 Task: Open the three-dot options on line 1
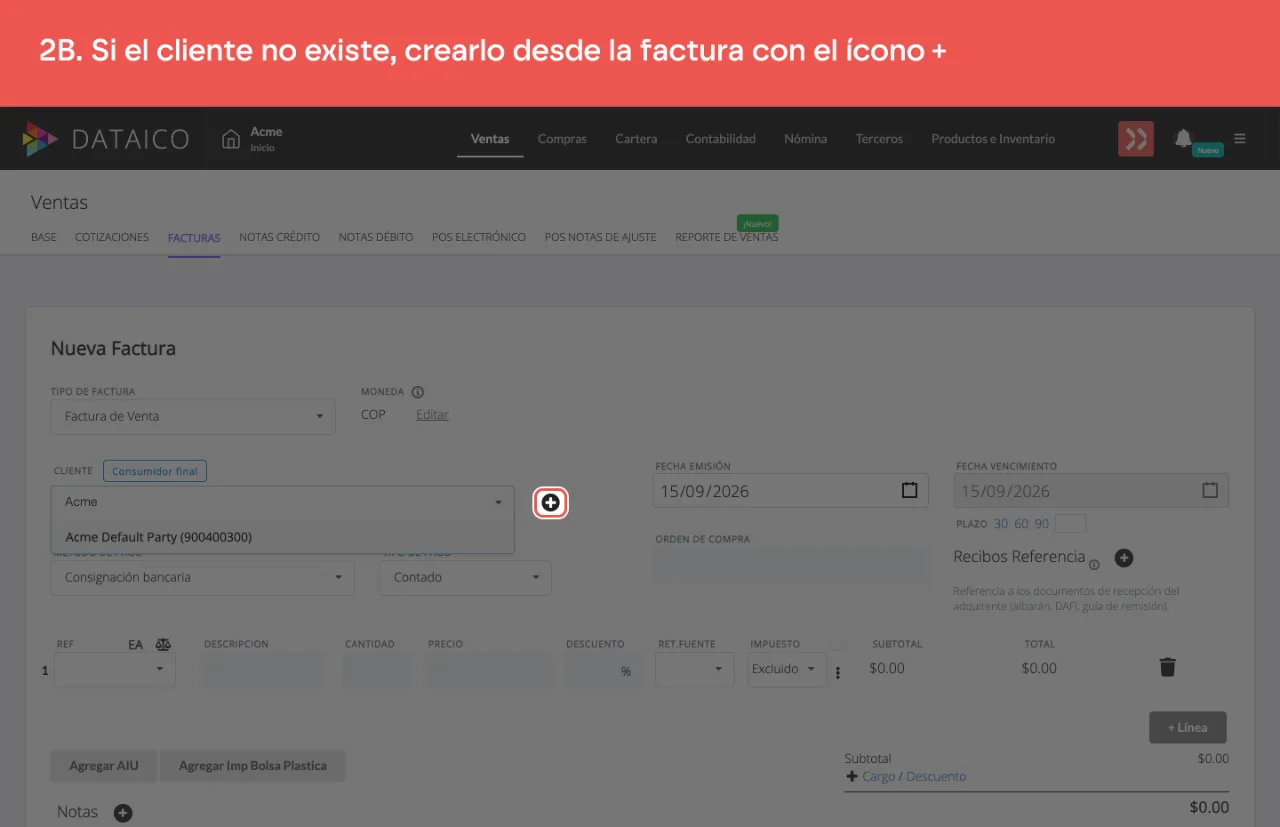point(838,673)
